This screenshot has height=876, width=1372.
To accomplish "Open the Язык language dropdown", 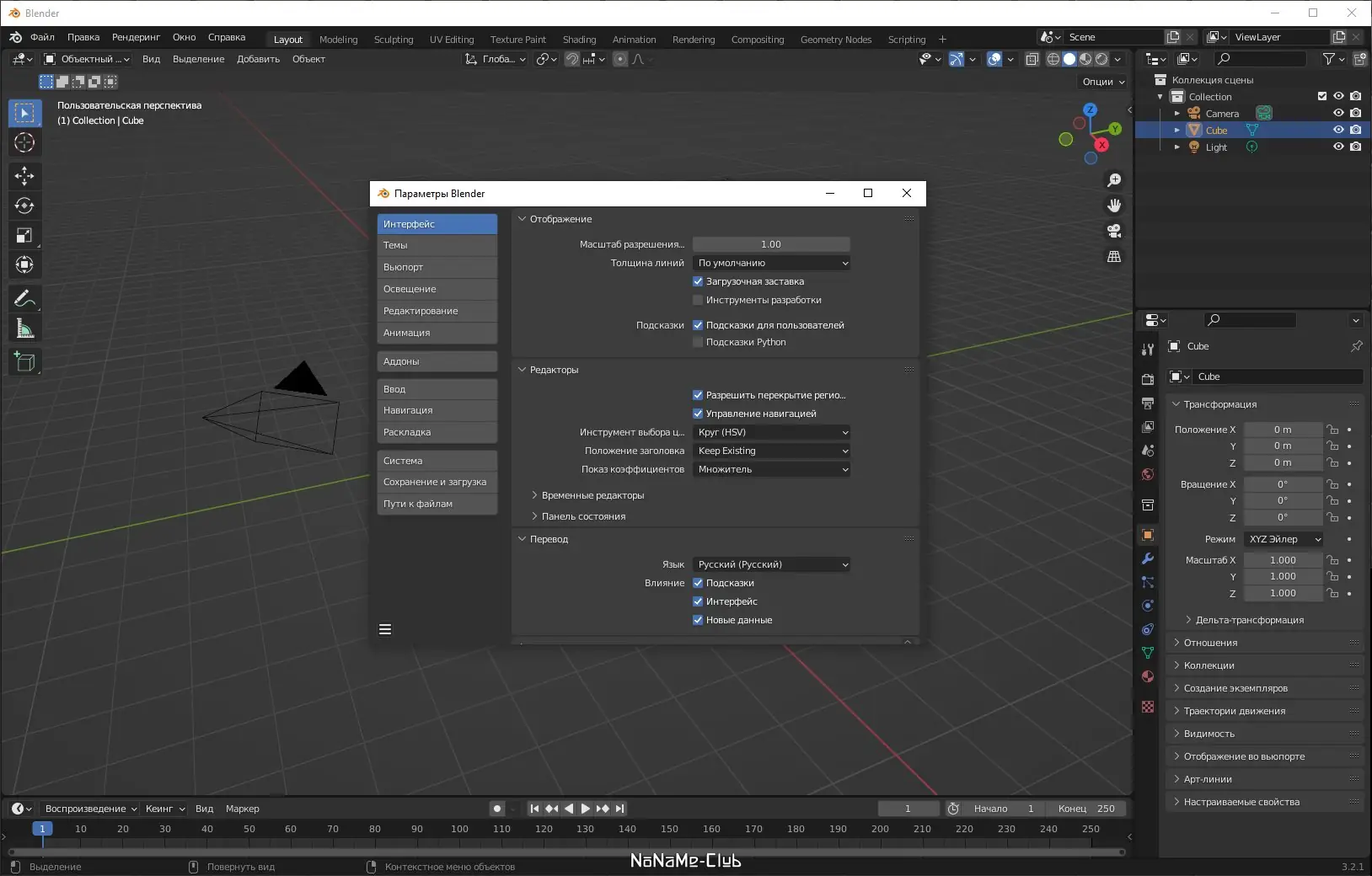I will click(771, 564).
